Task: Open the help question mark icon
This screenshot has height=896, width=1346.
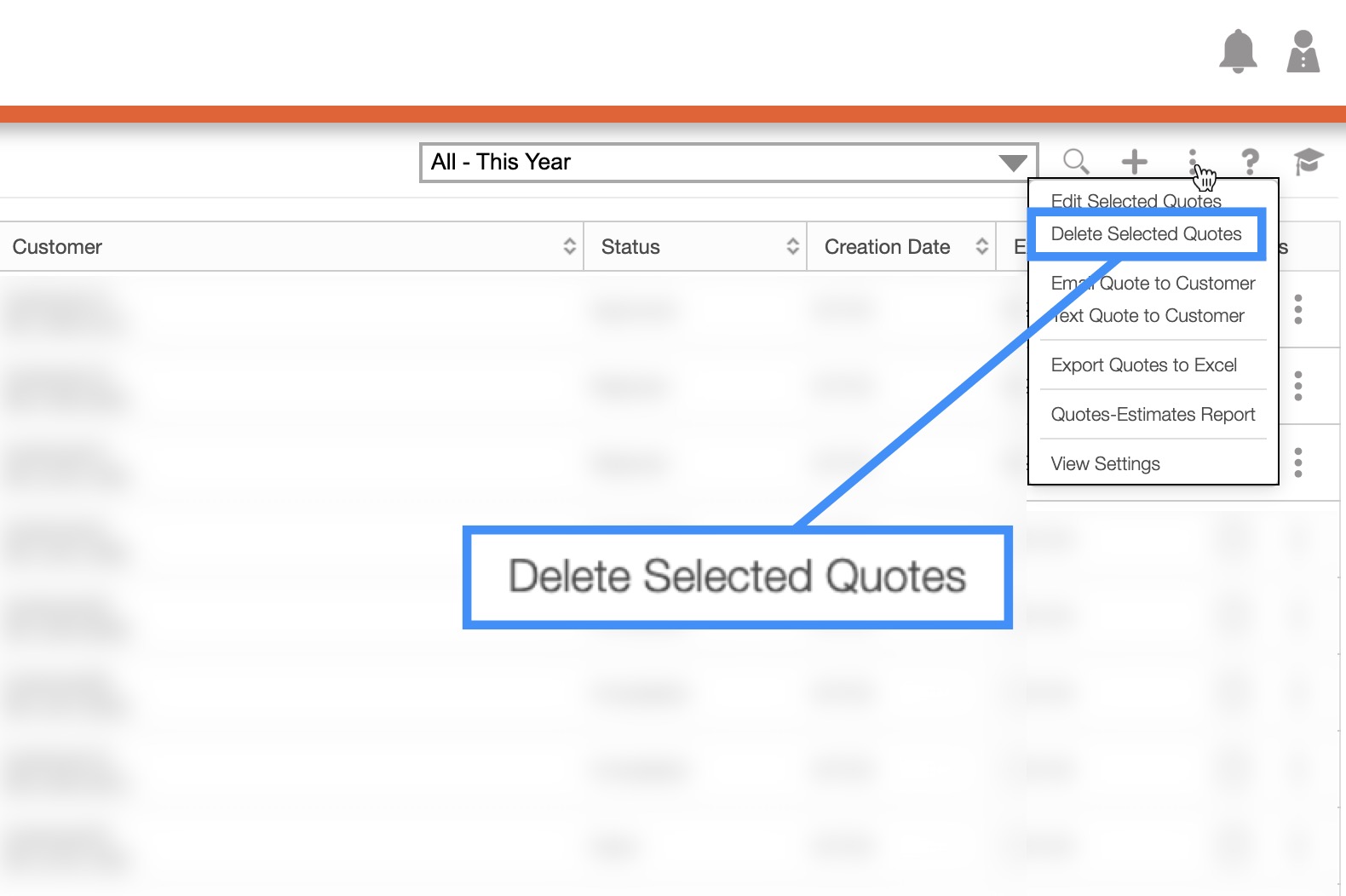Action: (x=1250, y=161)
